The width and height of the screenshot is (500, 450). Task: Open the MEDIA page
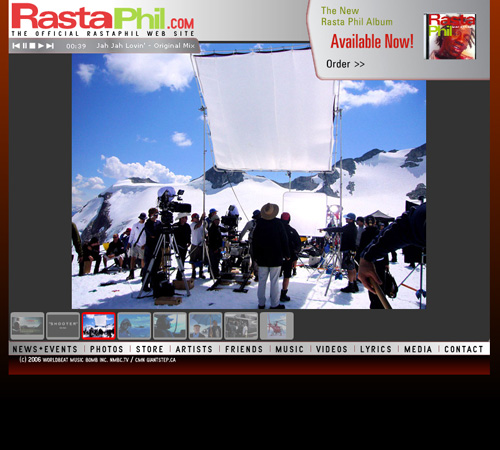click(418, 349)
